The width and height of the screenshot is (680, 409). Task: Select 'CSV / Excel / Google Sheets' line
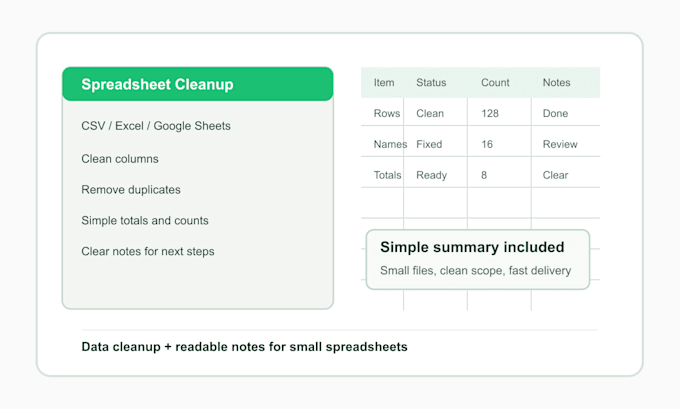156,126
